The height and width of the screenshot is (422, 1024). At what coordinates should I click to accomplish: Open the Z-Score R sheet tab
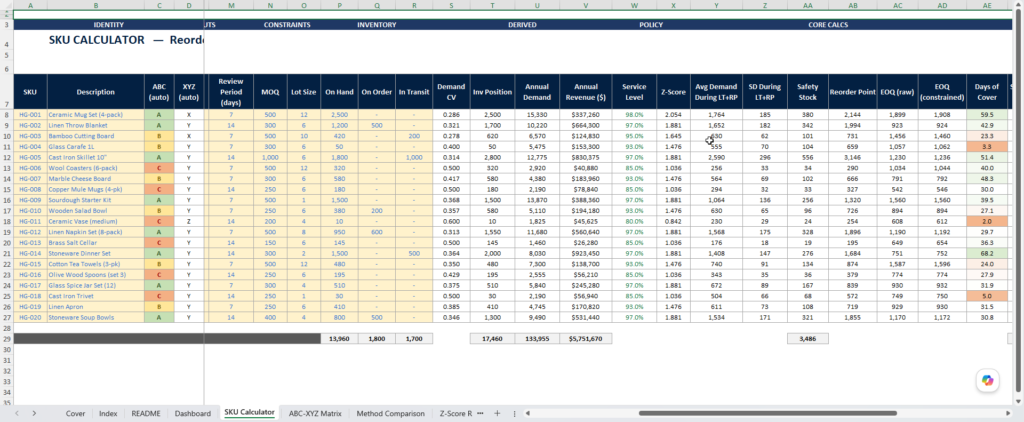(x=455, y=414)
